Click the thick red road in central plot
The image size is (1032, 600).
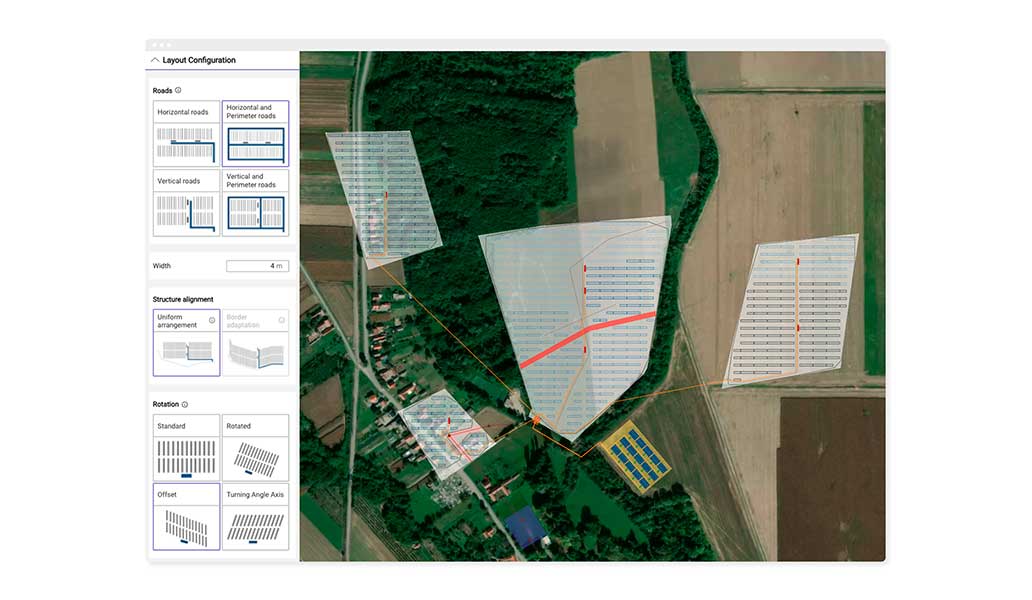[x=590, y=335]
